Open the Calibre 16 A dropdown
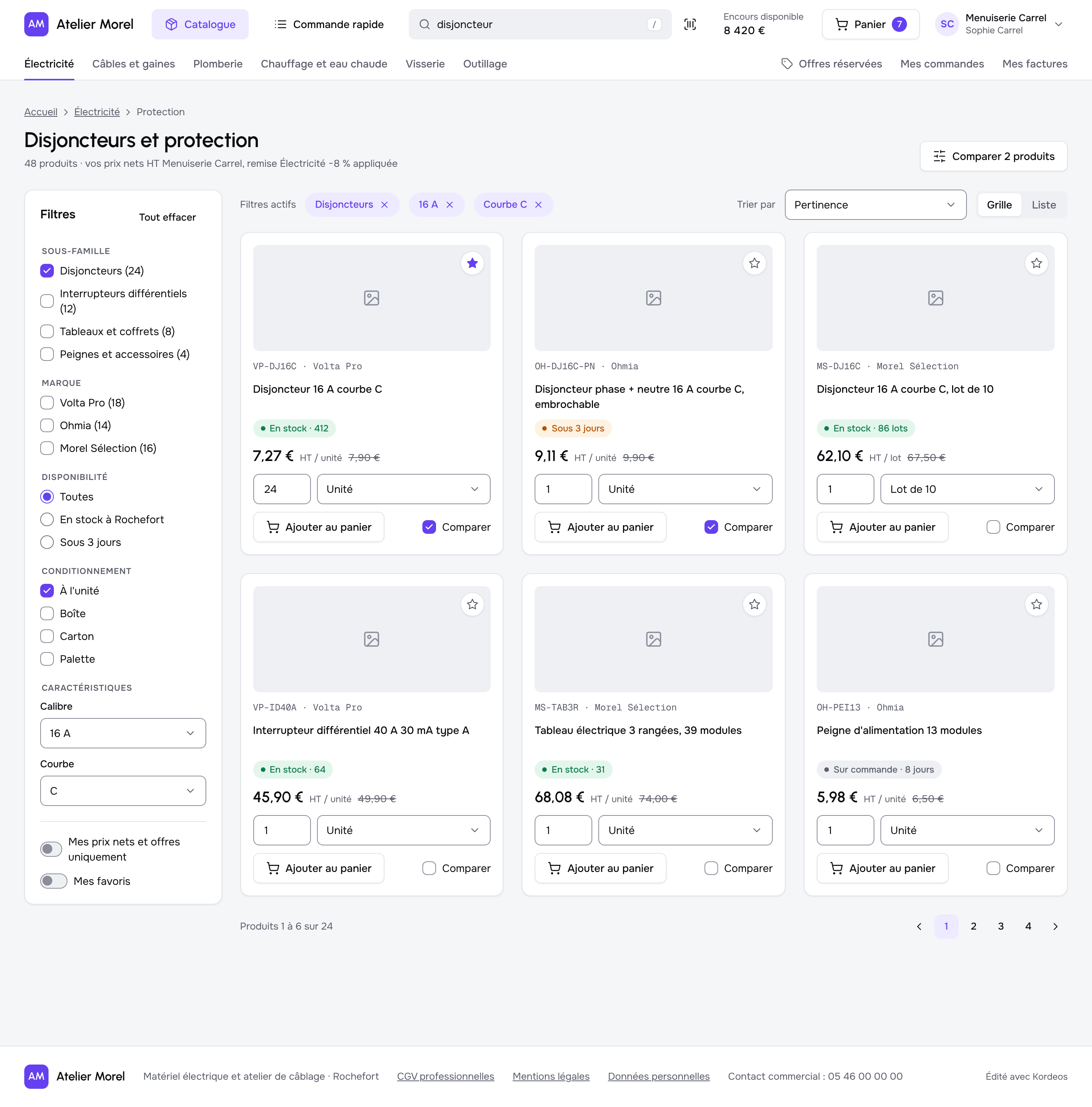Image resolution: width=1092 pixels, height=1107 pixels. click(x=122, y=734)
